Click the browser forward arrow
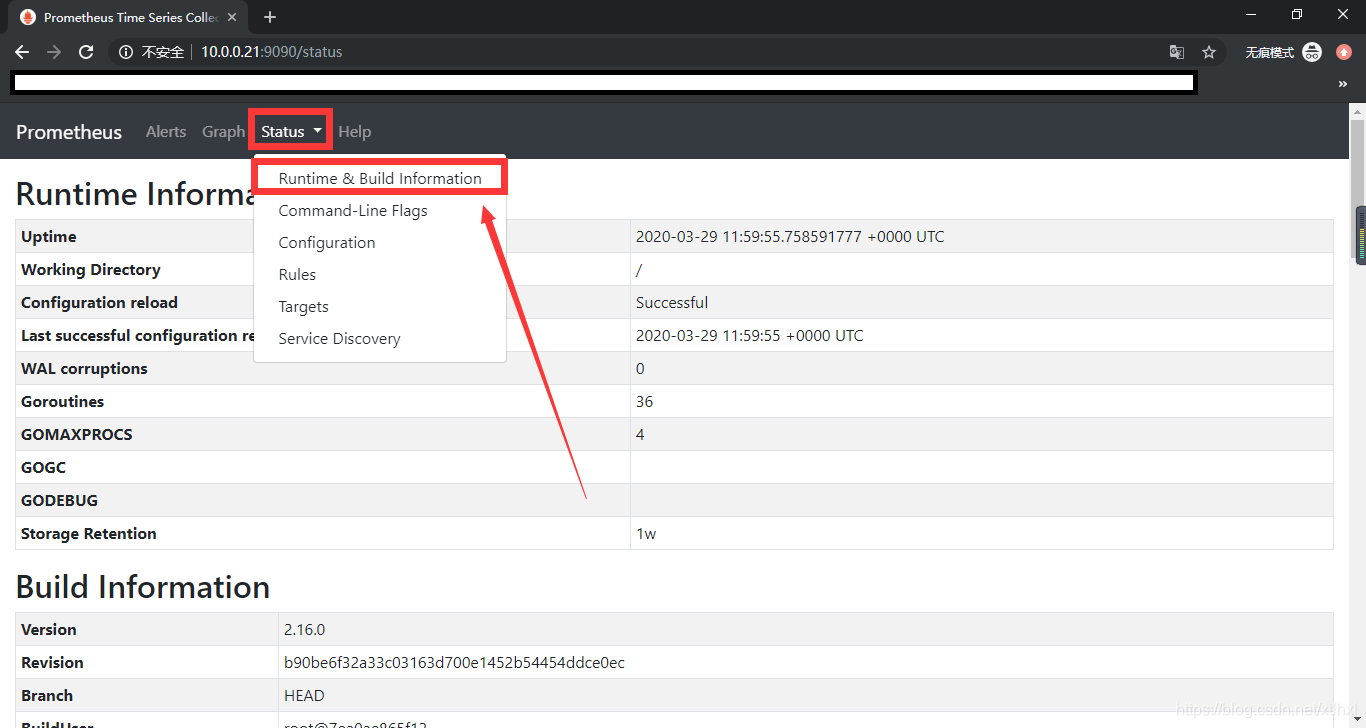 tap(54, 52)
